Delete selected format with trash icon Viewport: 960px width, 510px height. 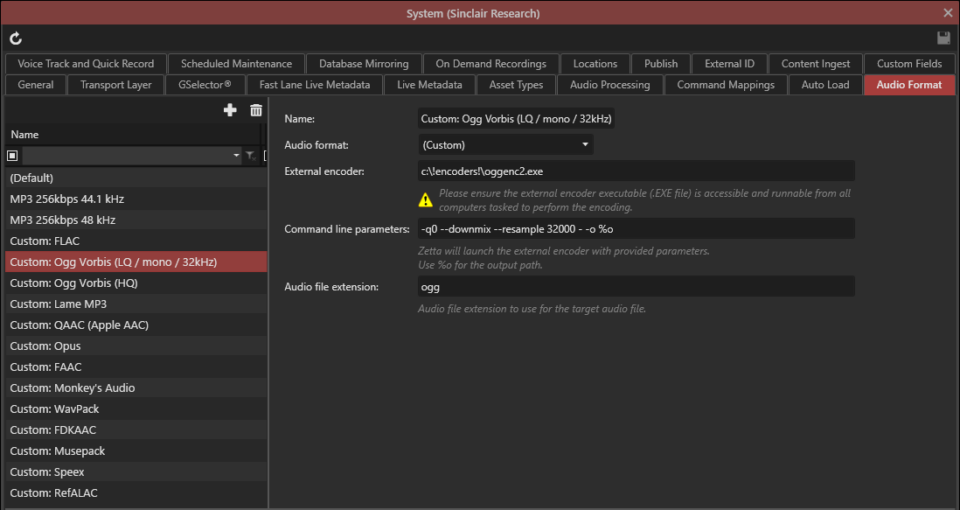pos(256,110)
